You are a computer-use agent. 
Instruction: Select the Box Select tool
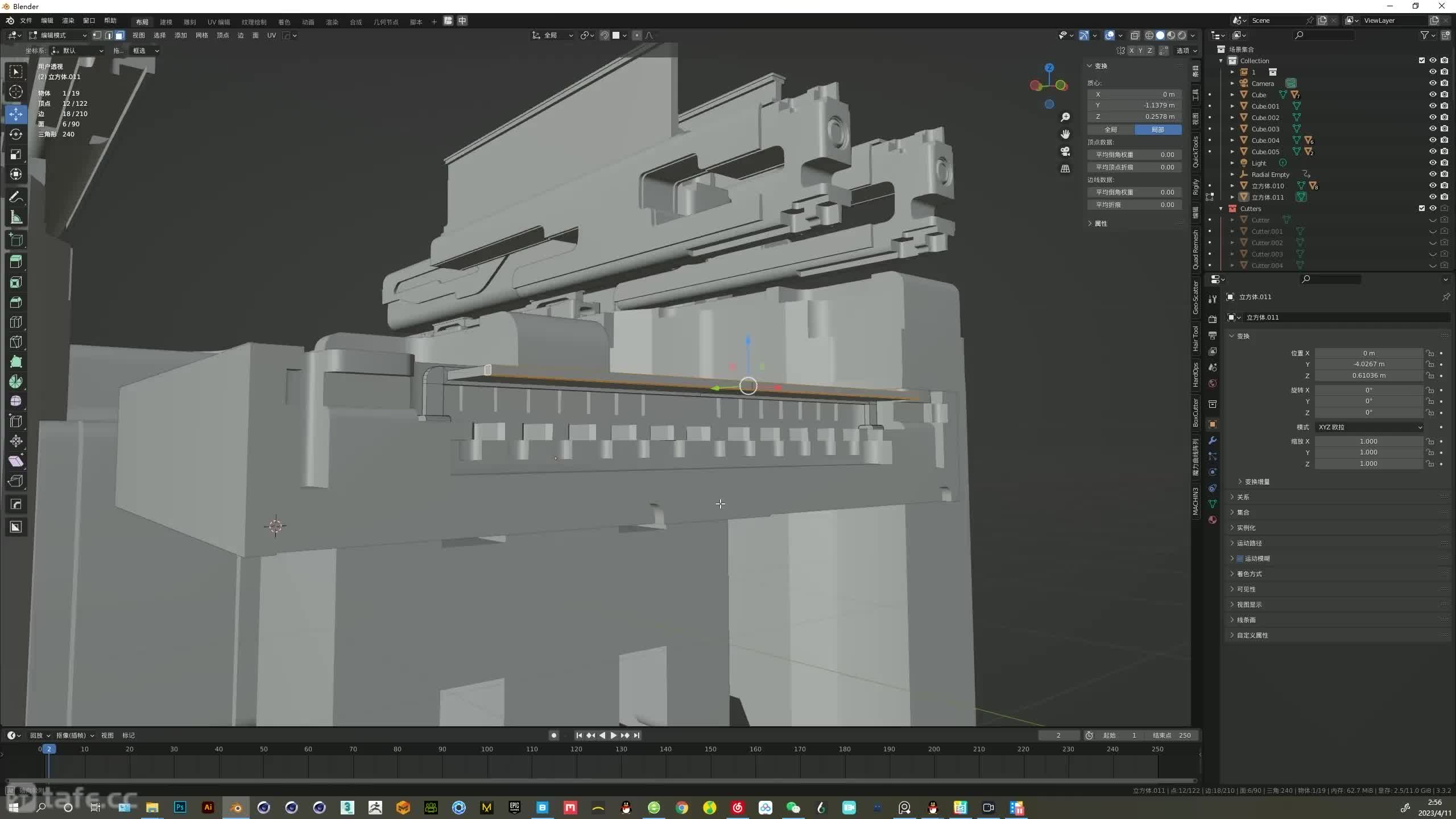16,71
